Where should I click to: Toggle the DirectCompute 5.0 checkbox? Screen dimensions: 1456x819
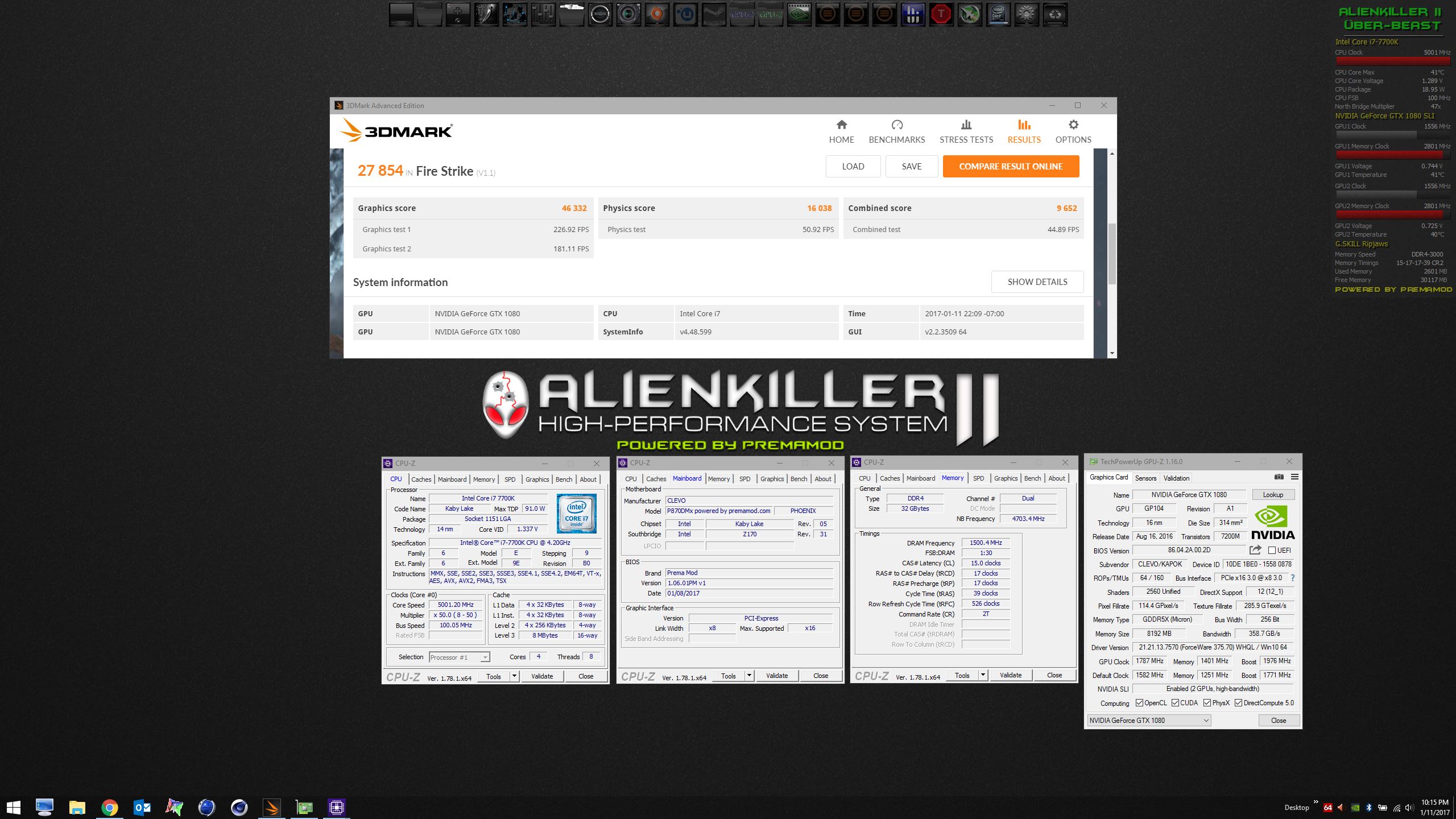(x=1238, y=703)
